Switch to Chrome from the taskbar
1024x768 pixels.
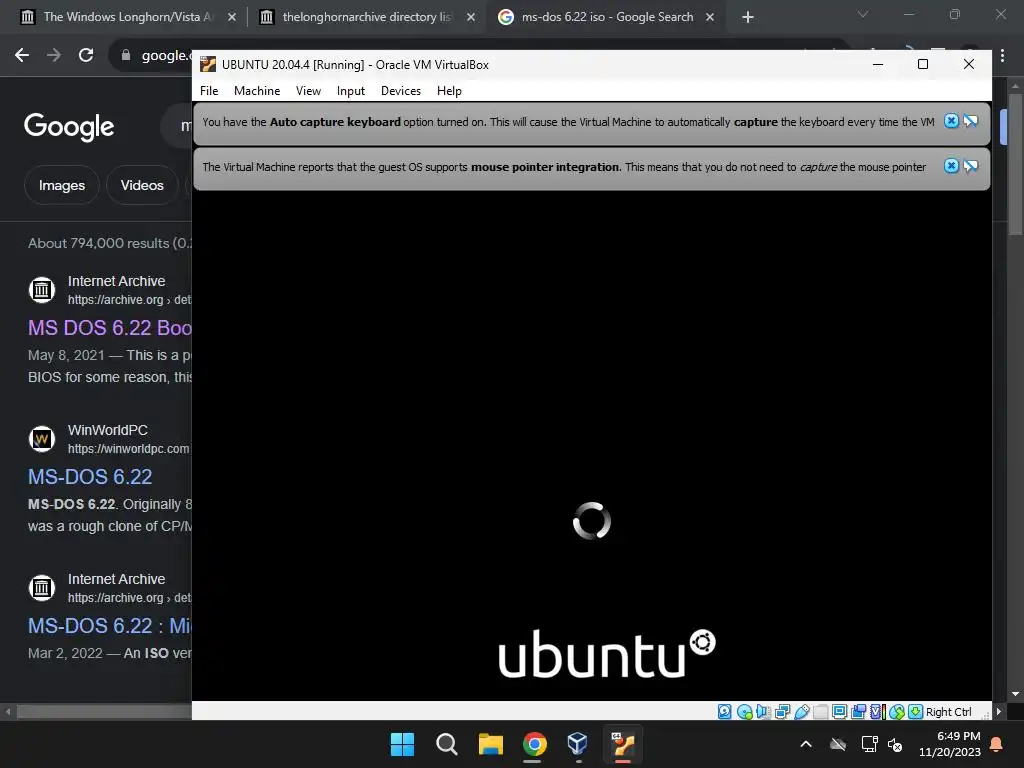[x=534, y=744]
